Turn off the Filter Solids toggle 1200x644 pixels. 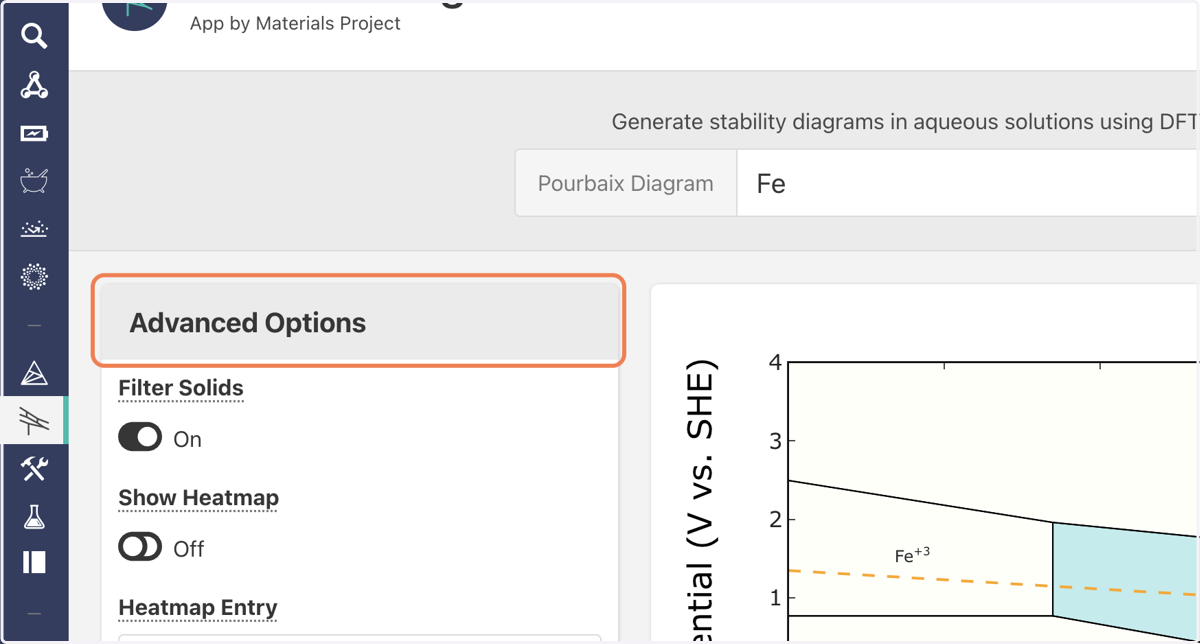140,438
